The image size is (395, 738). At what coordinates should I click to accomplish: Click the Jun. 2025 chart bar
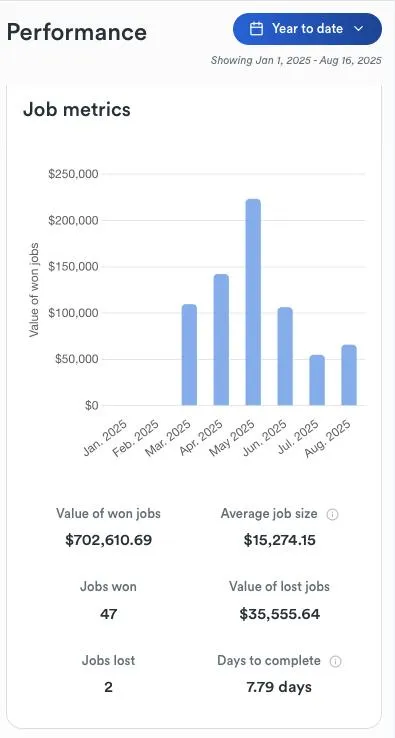[285, 356]
